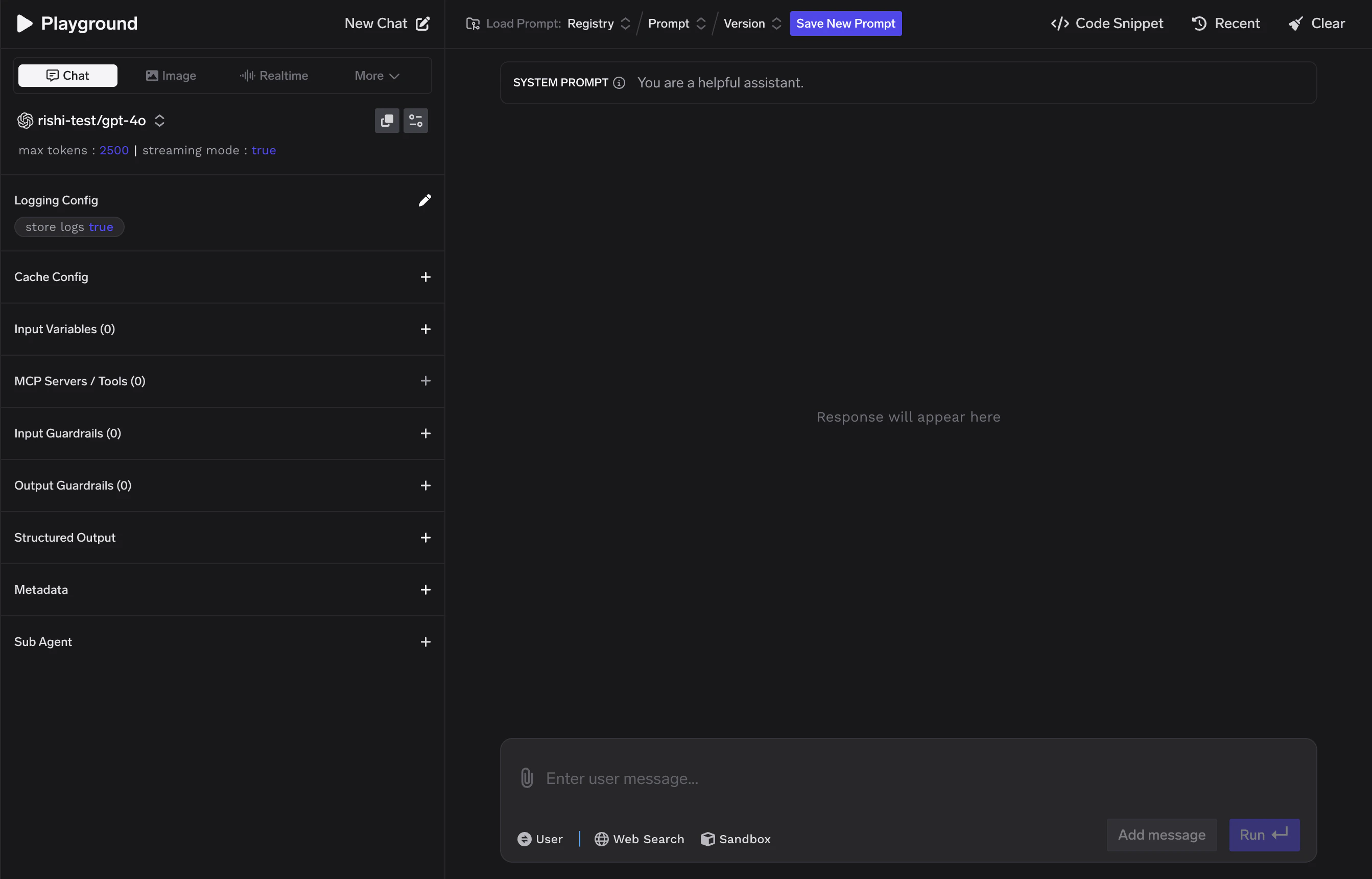Switch to the Realtime tab

click(274, 75)
